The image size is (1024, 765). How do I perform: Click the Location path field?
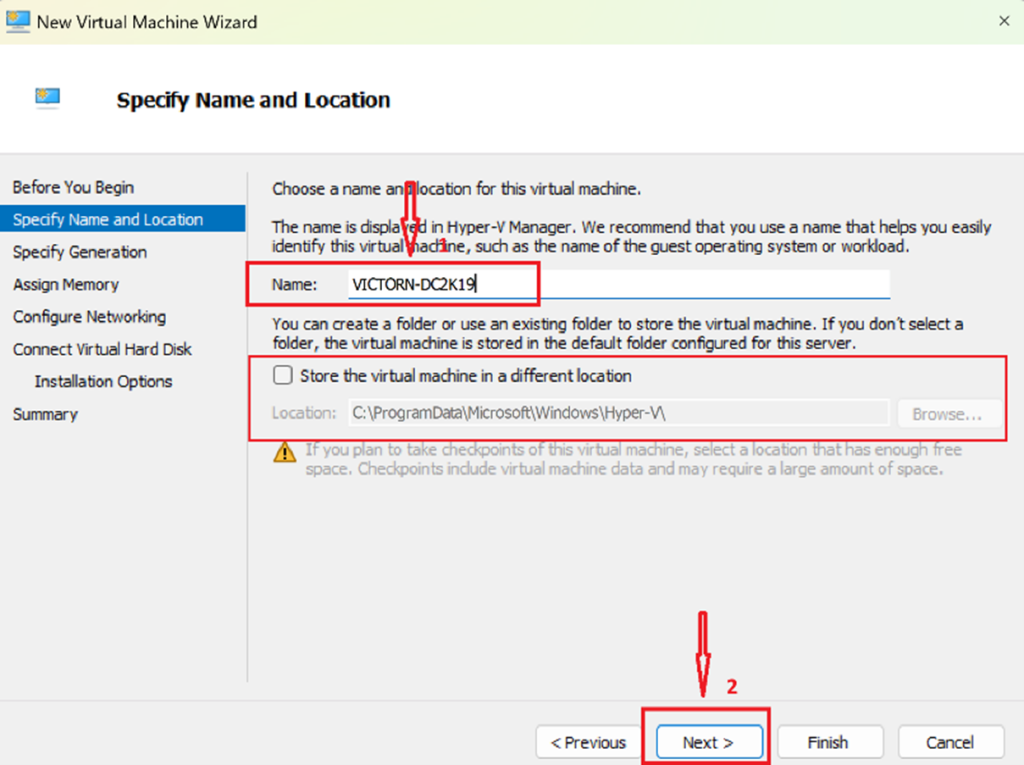tap(618, 413)
